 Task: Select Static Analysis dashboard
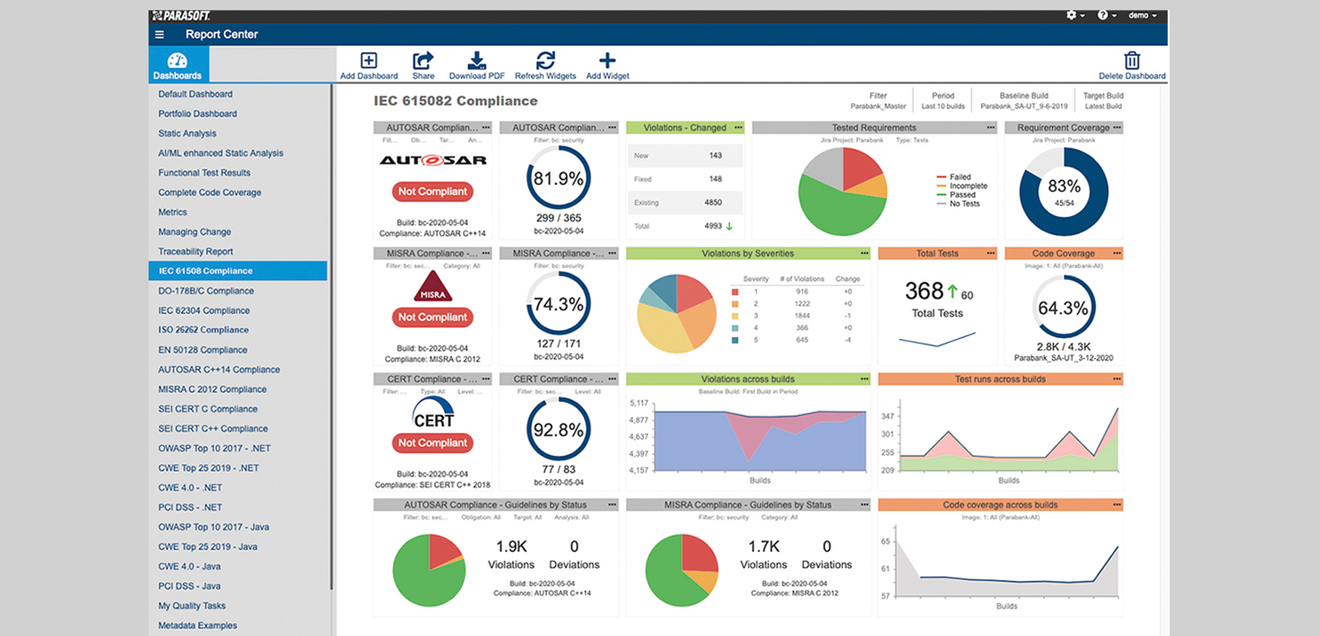(x=187, y=133)
